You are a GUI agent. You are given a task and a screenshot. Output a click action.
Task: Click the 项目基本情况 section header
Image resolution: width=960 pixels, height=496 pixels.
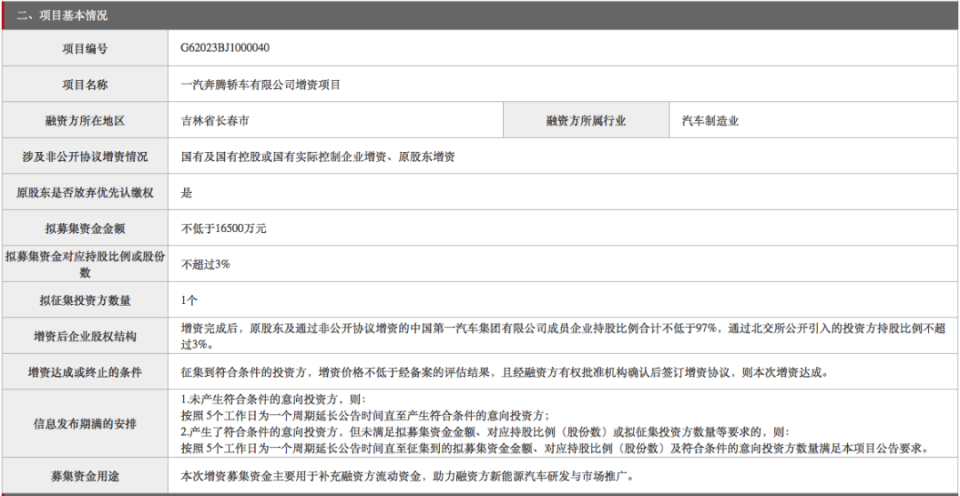(x=62, y=16)
